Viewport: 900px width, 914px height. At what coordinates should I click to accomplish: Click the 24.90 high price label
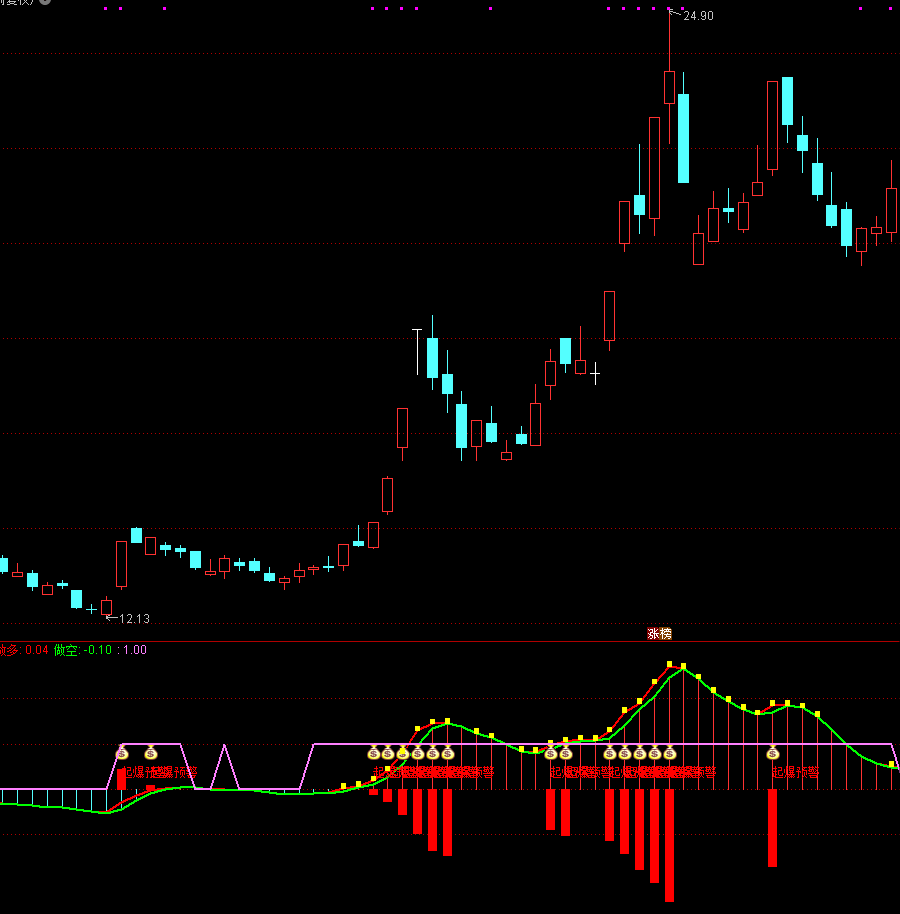(698, 16)
